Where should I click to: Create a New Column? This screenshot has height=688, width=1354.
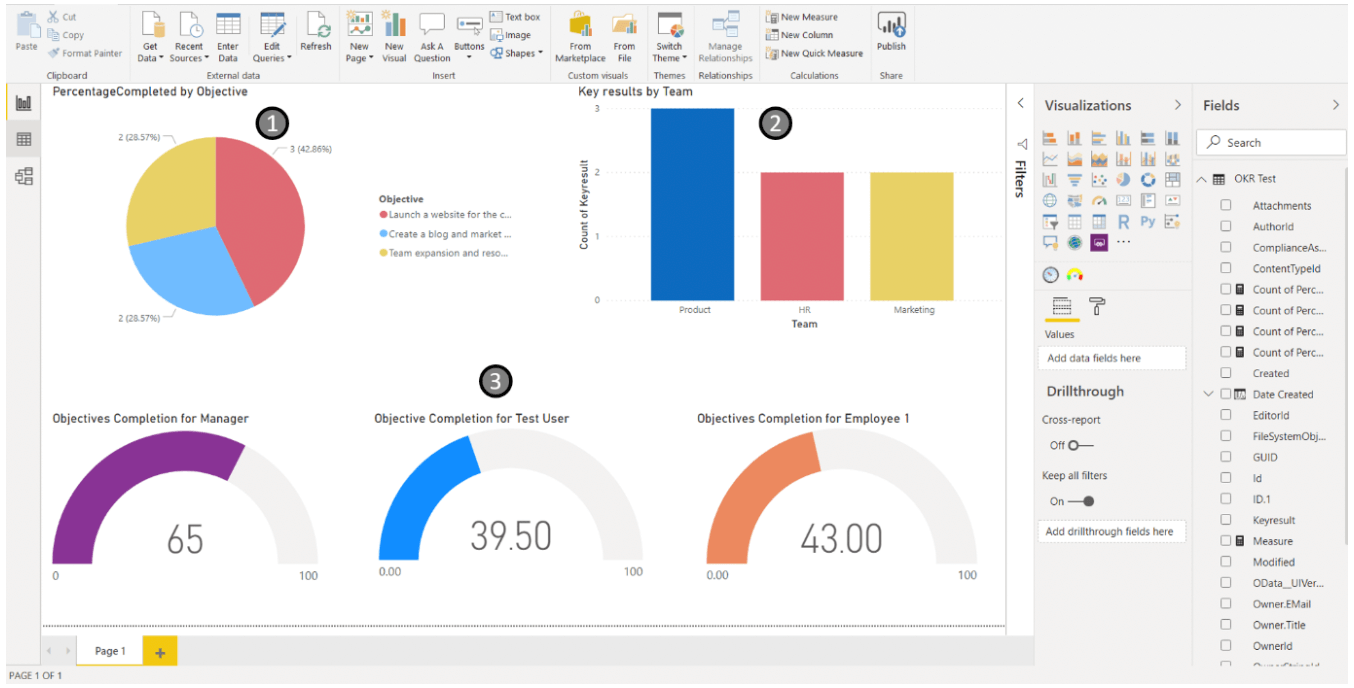pos(799,35)
